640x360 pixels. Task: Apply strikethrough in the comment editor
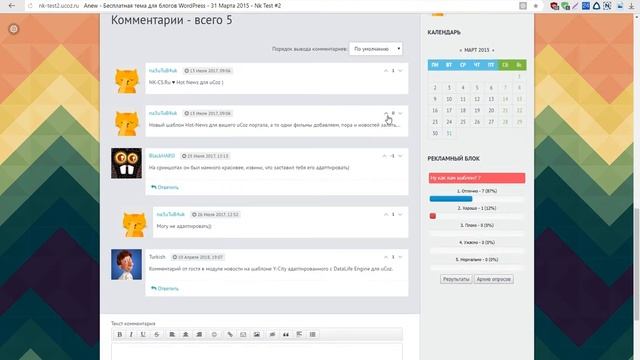coord(156,334)
